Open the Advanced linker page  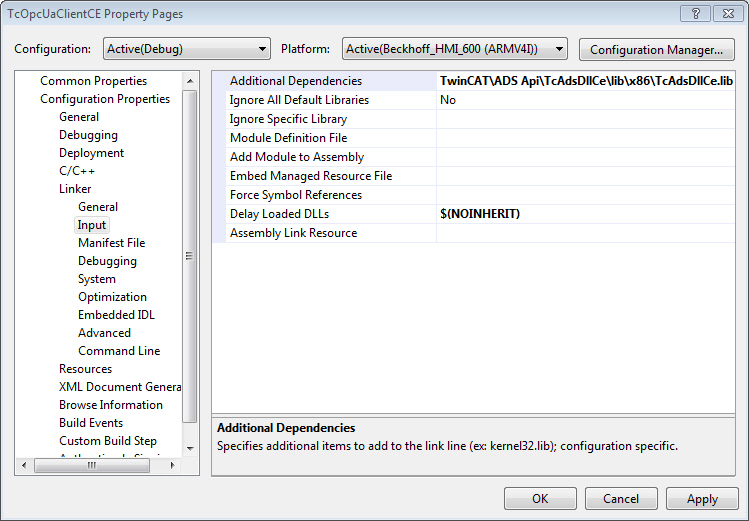pyautogui.click(x=104, y=333)
